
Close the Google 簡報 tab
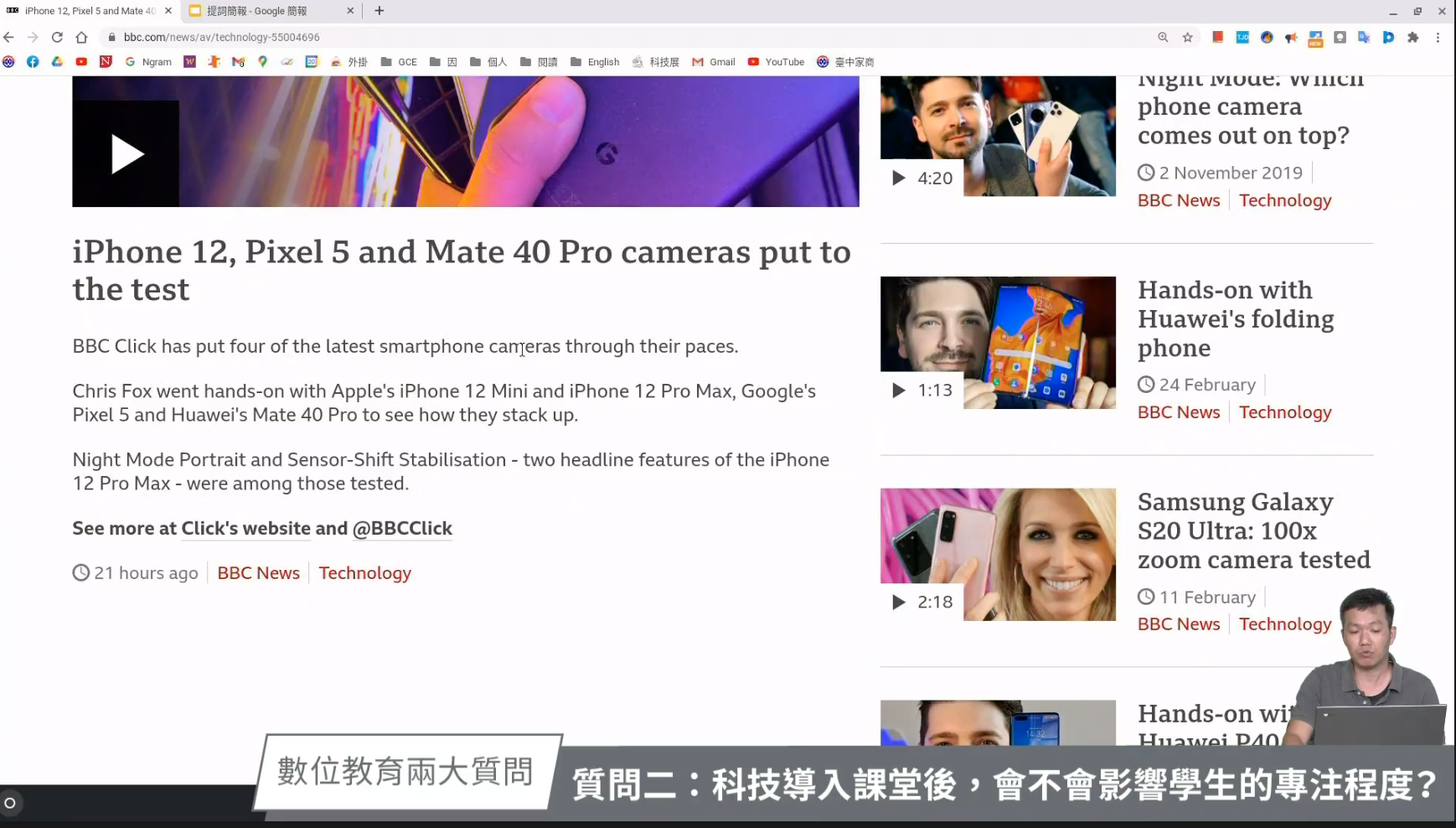(x=350, y=11)
